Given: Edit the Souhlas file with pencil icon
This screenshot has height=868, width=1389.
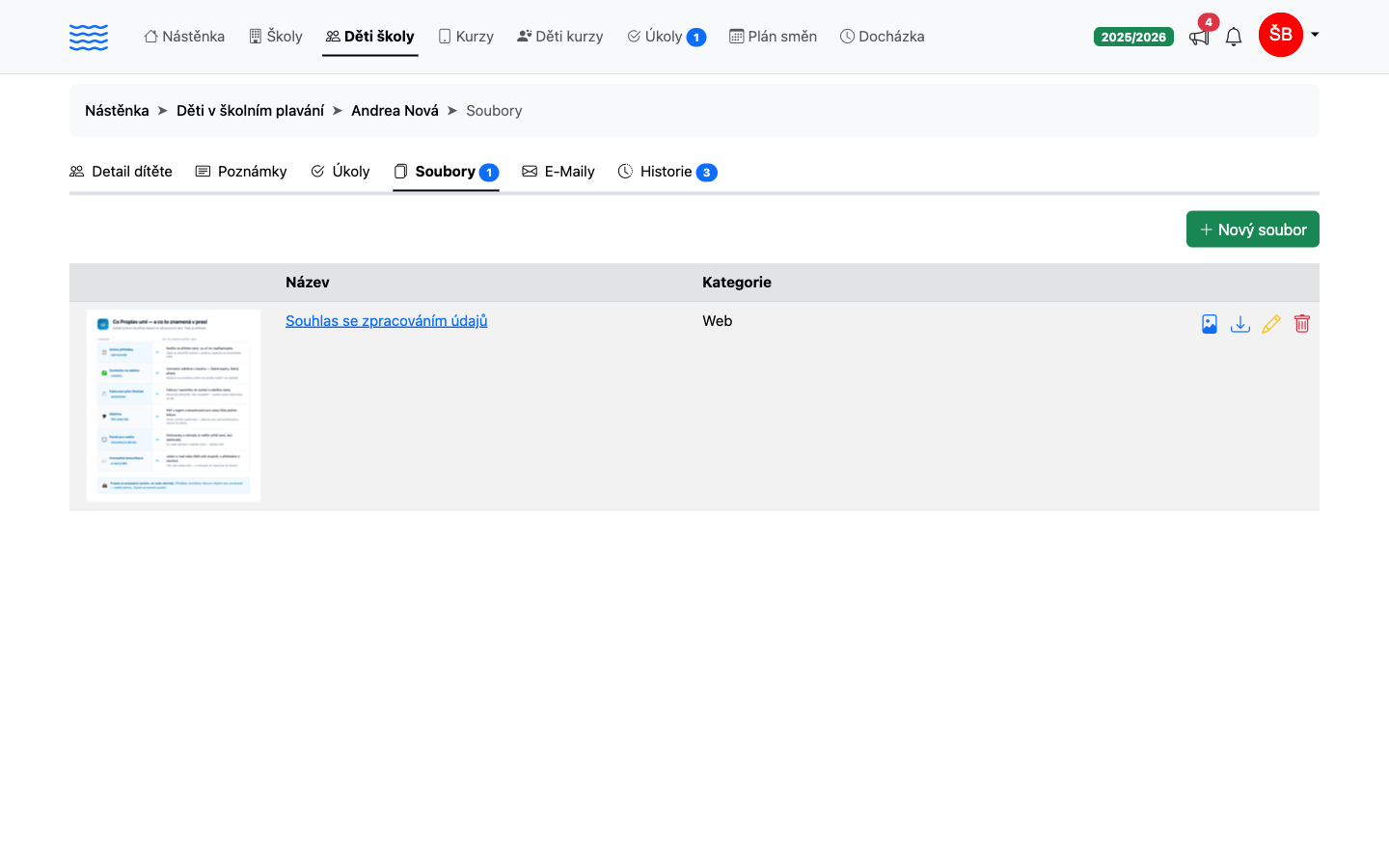Looking at the screenshot, I should (x=1271, y=324).
